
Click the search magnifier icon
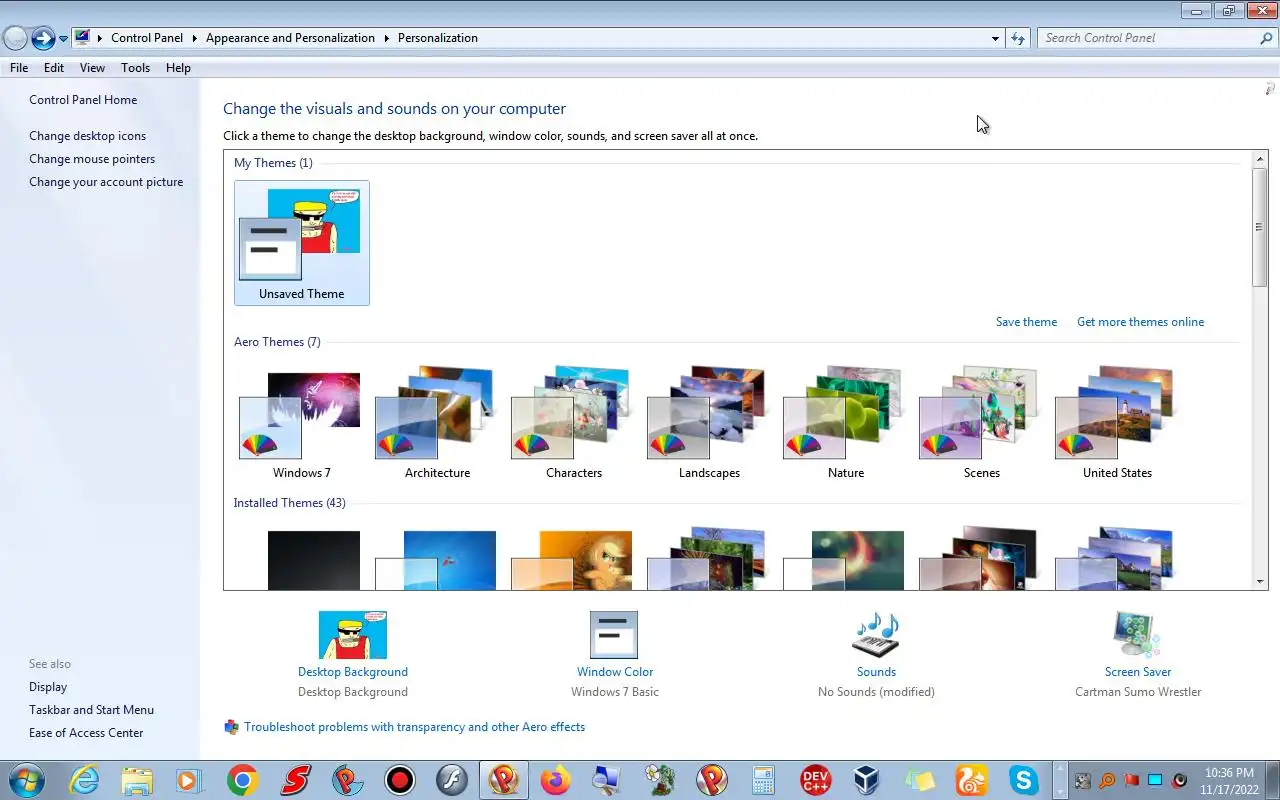[1266, 38]
